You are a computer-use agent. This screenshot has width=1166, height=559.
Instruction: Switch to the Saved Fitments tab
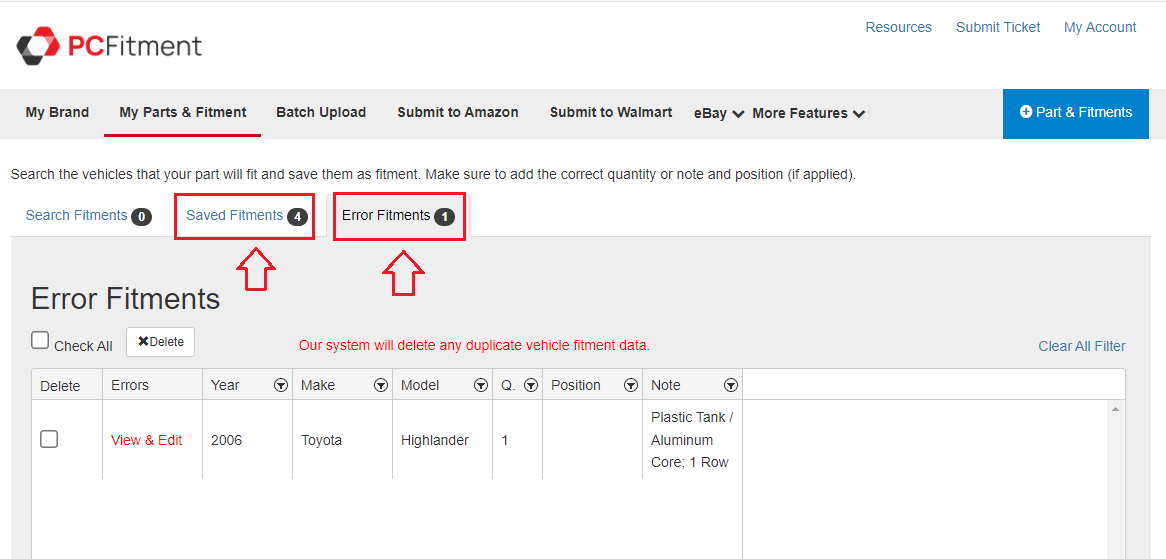[x=235, y=215]
